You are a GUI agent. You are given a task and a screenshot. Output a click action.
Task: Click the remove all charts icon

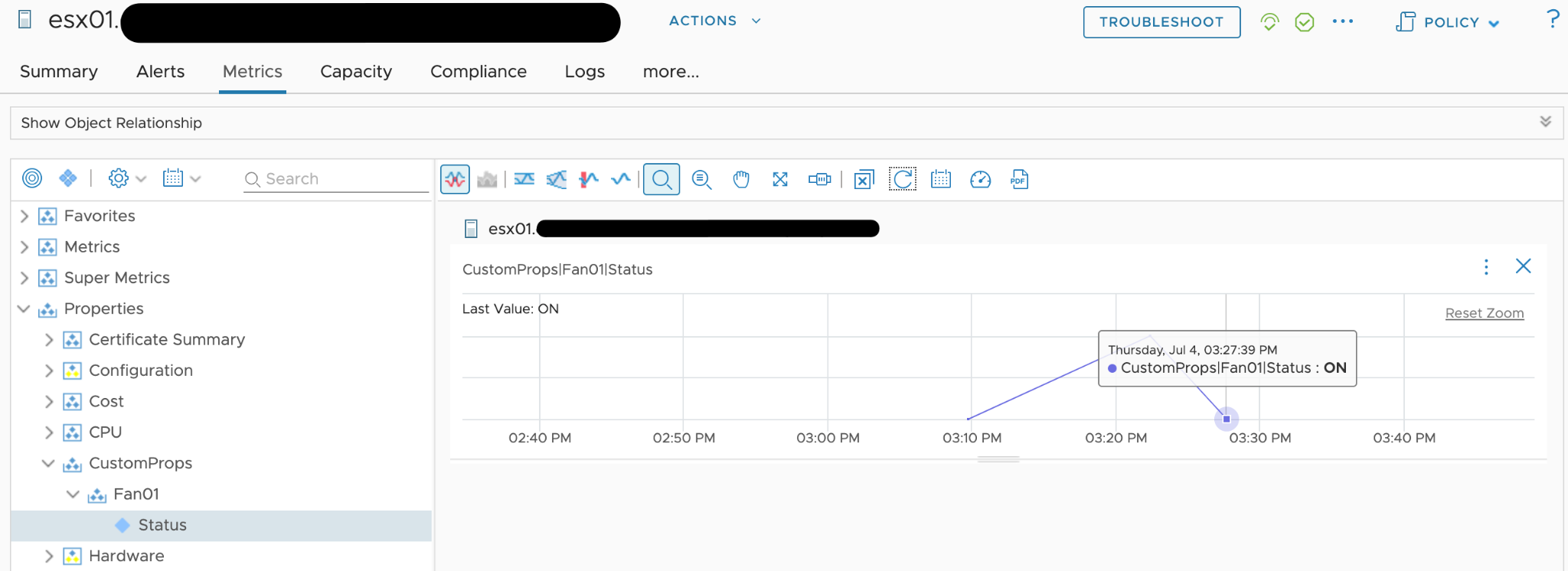[x=864, y=180]
